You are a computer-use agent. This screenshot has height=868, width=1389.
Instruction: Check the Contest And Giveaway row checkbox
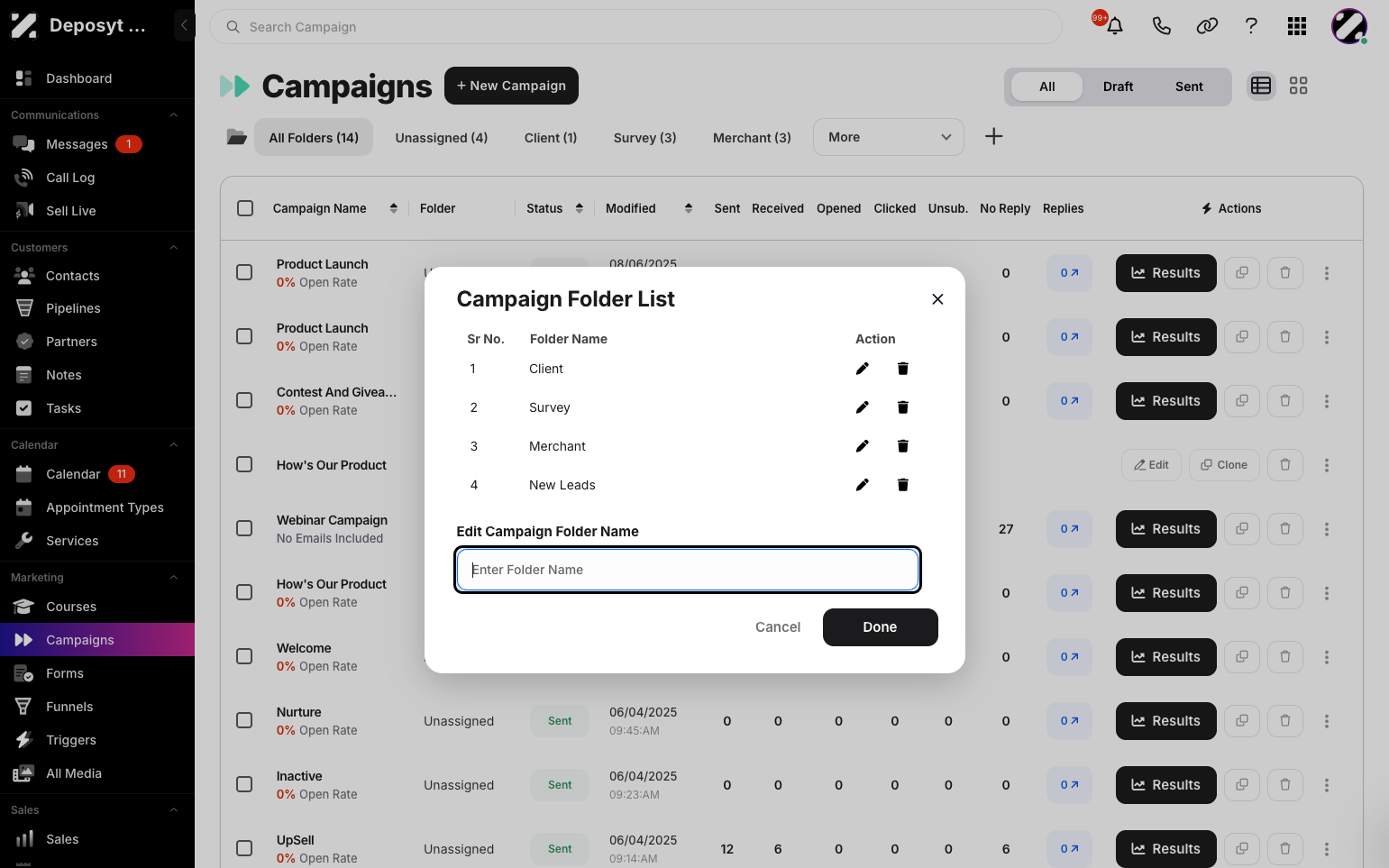click(x=244, y=400)
